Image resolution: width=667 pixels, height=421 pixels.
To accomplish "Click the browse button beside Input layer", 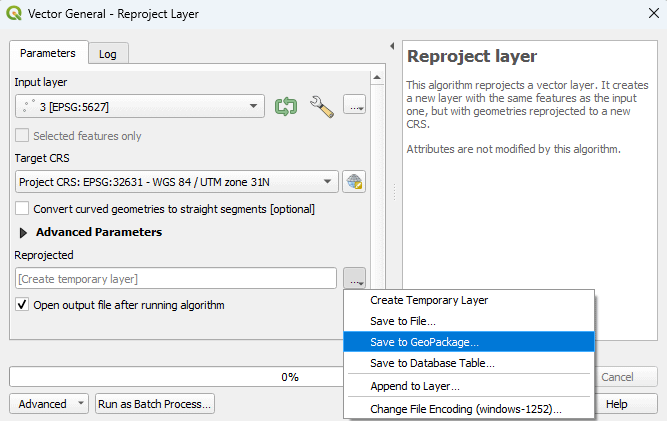I will coord(354,106).
